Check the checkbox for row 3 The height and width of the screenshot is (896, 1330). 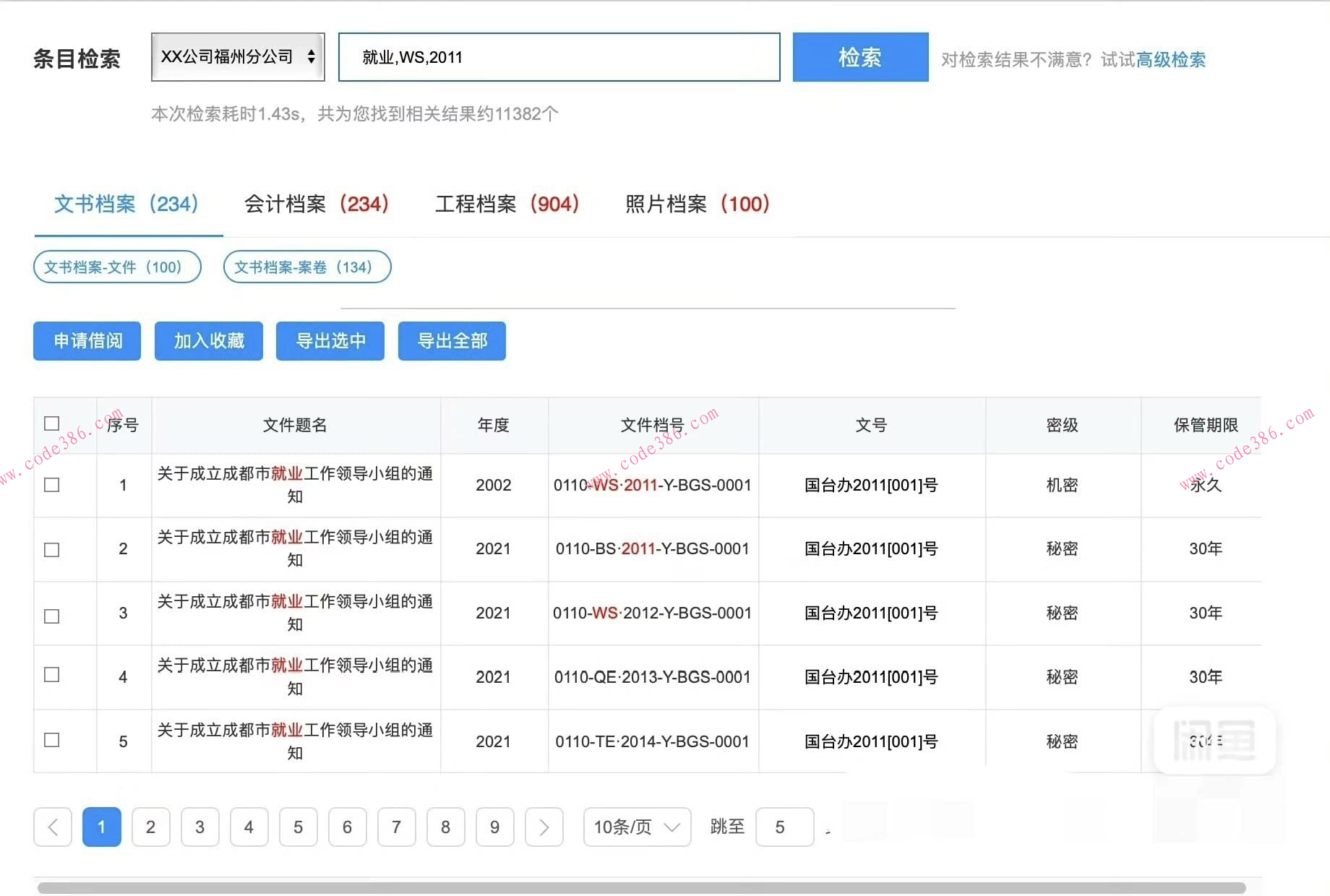(51, 616)
